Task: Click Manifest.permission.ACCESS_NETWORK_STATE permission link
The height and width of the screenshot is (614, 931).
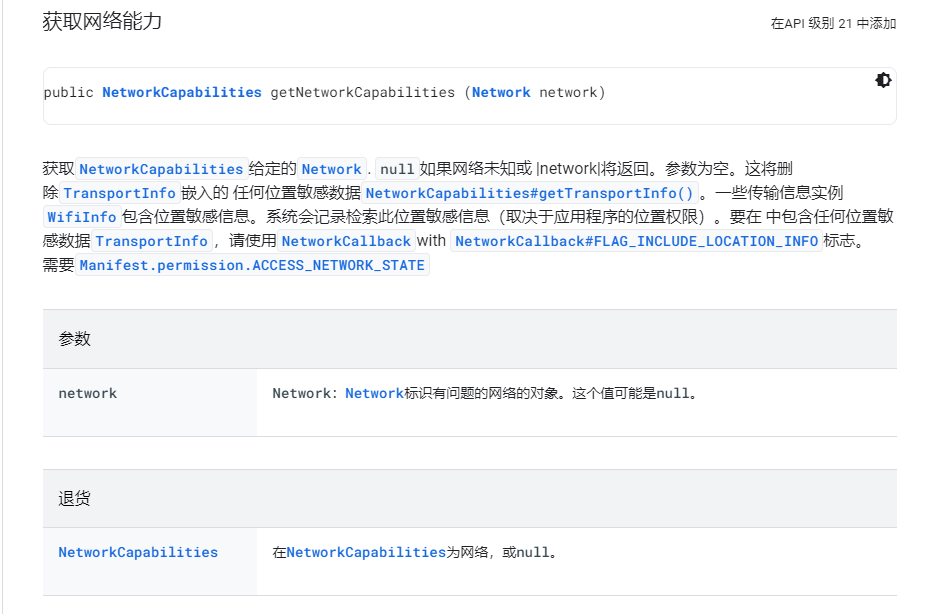Action: pyautogui.click(x=253, y=265)
